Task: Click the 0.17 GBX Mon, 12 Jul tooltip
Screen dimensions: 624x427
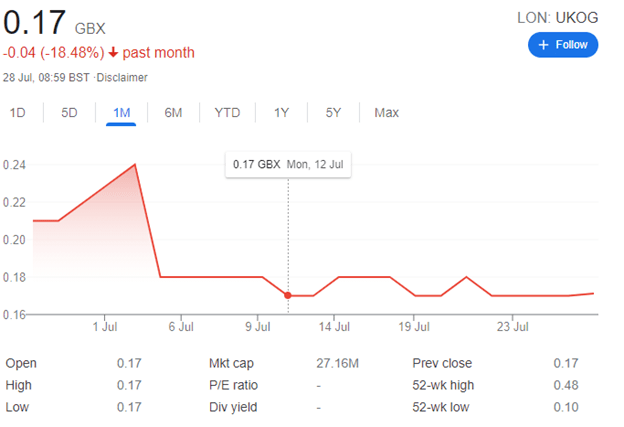Action: (289, 164)
